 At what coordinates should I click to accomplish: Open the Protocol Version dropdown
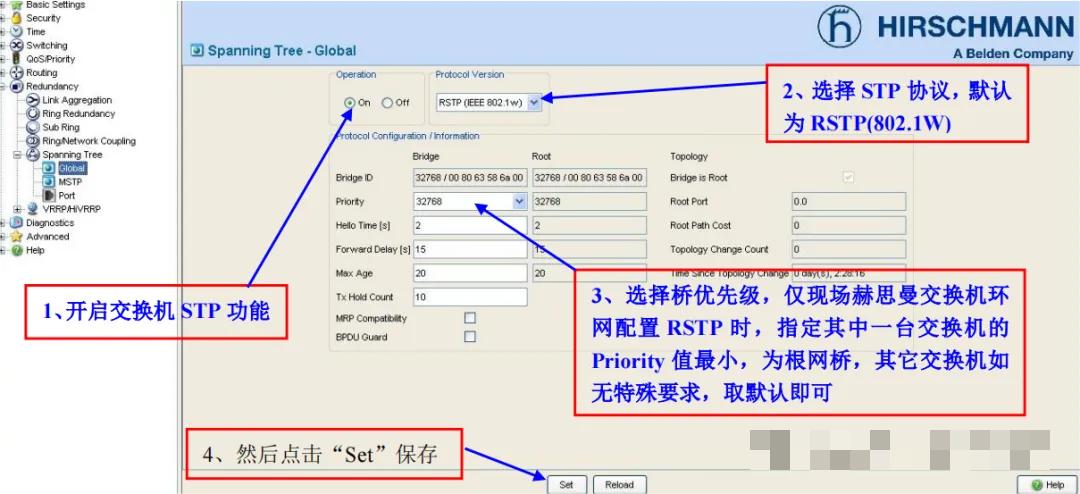tap(534, 103)
